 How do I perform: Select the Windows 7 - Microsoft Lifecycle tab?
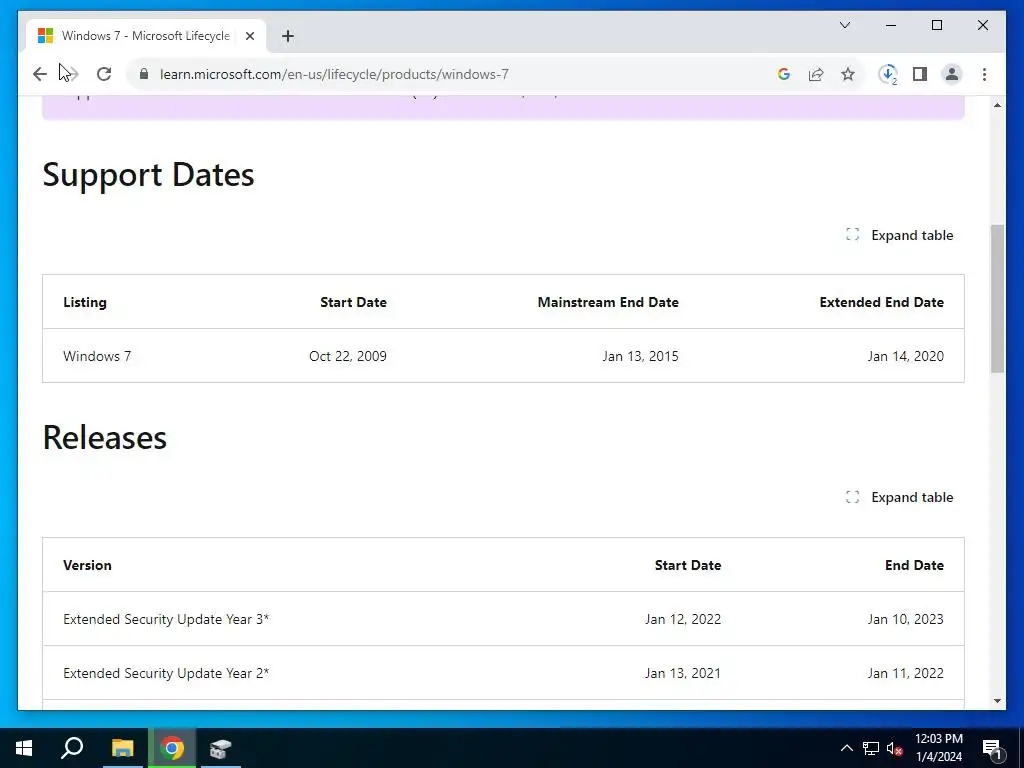click(146, 36)
